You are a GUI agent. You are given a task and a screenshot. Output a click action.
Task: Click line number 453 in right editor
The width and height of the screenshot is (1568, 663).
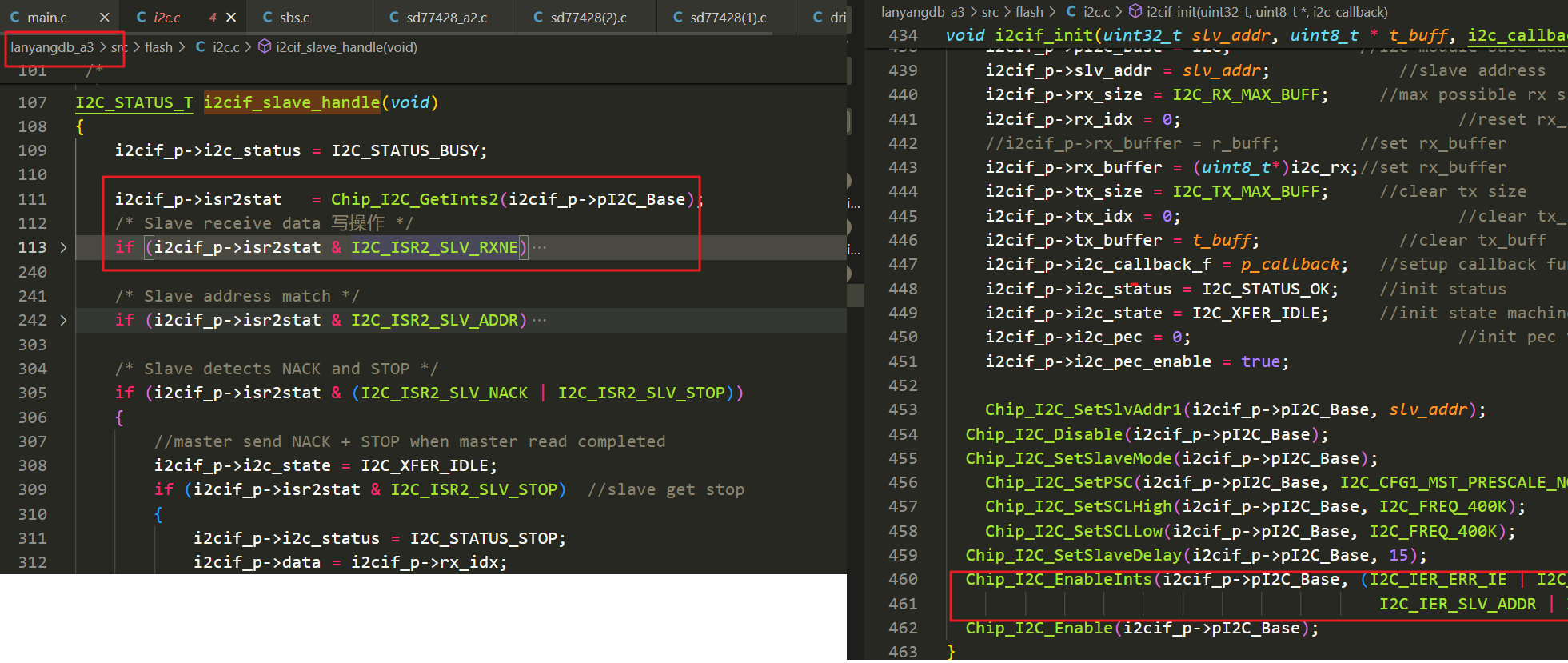[x=903, y=409]
